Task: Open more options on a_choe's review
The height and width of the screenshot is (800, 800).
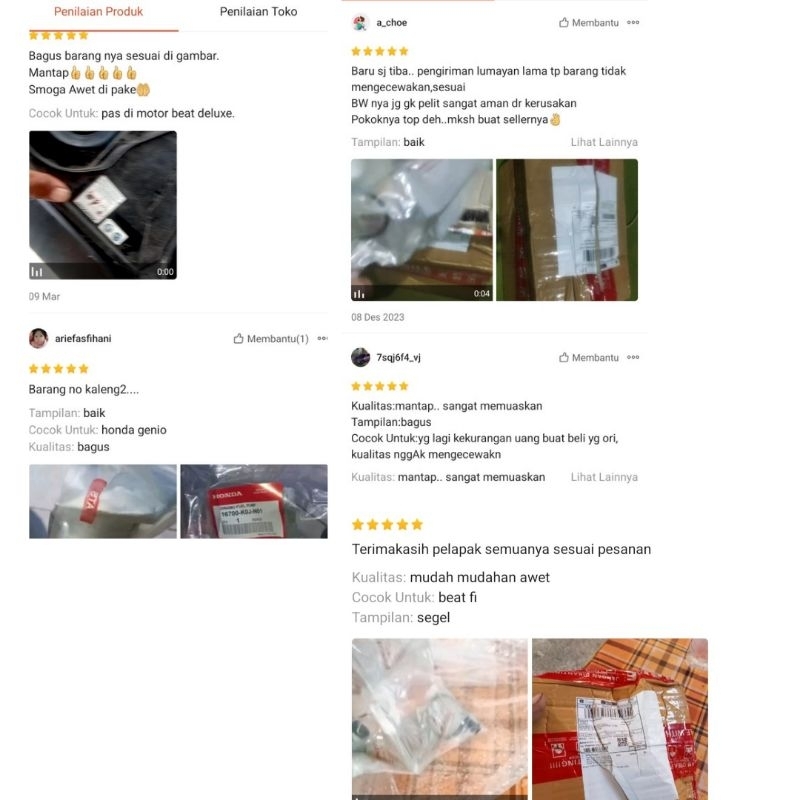Action: click(x=633, y=22)
